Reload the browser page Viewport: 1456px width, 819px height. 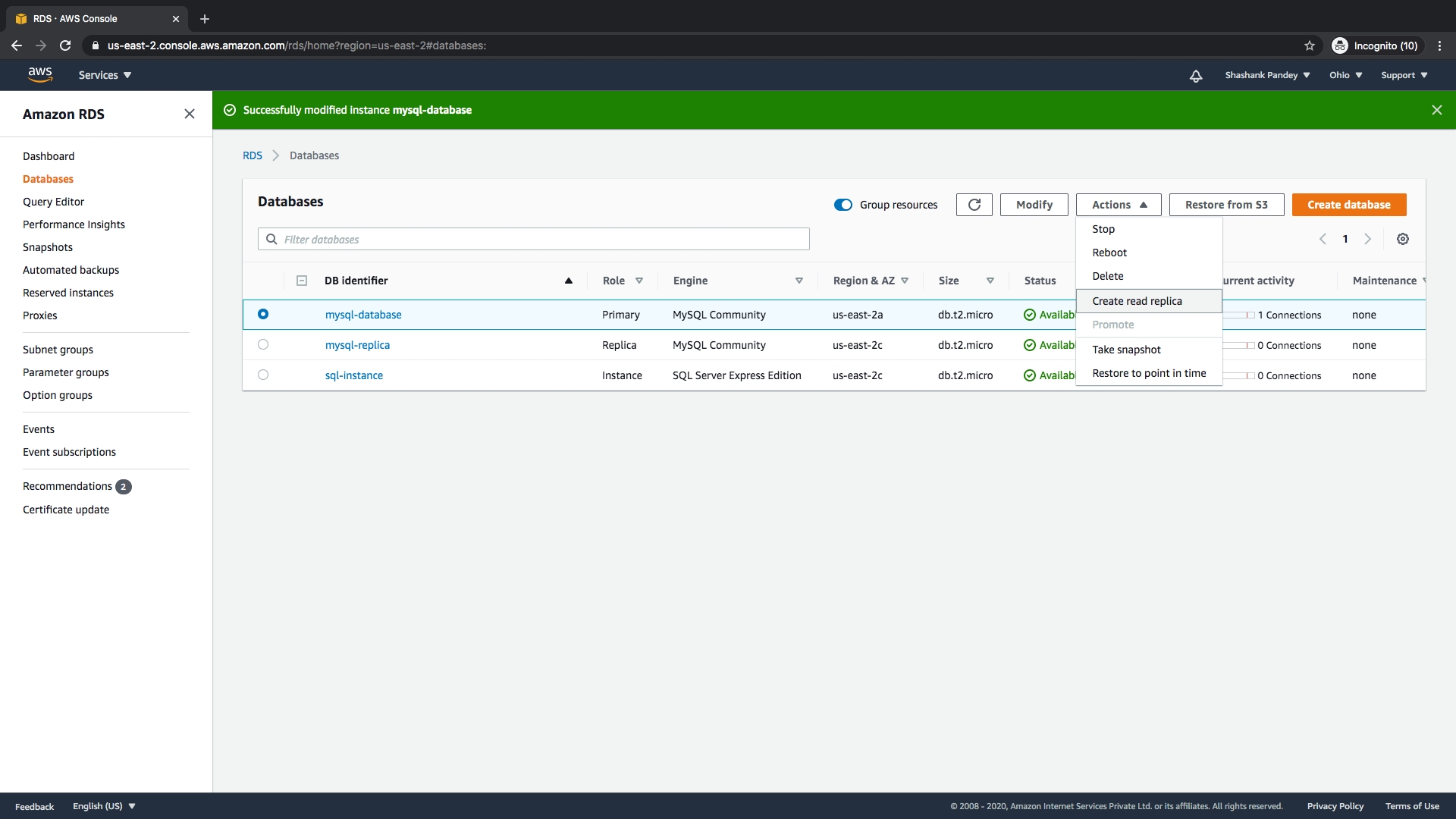coord(65,45)
